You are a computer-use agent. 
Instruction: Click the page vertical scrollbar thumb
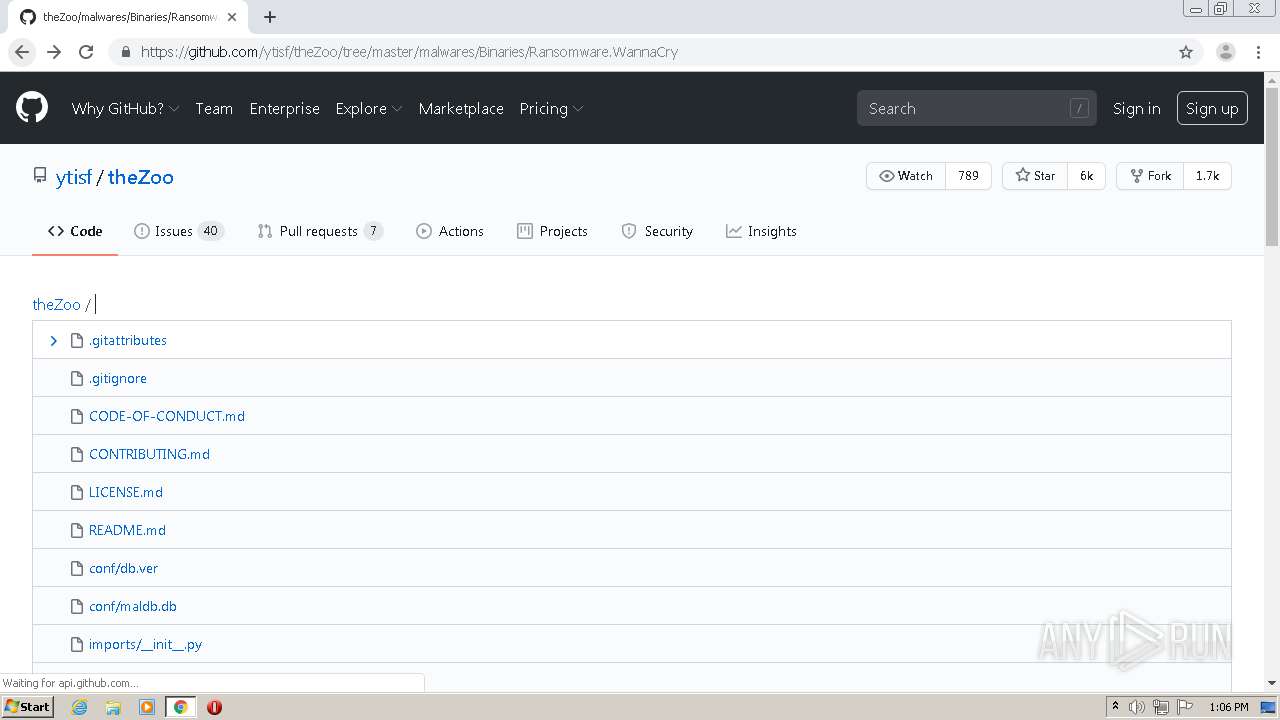point(1272,165)
